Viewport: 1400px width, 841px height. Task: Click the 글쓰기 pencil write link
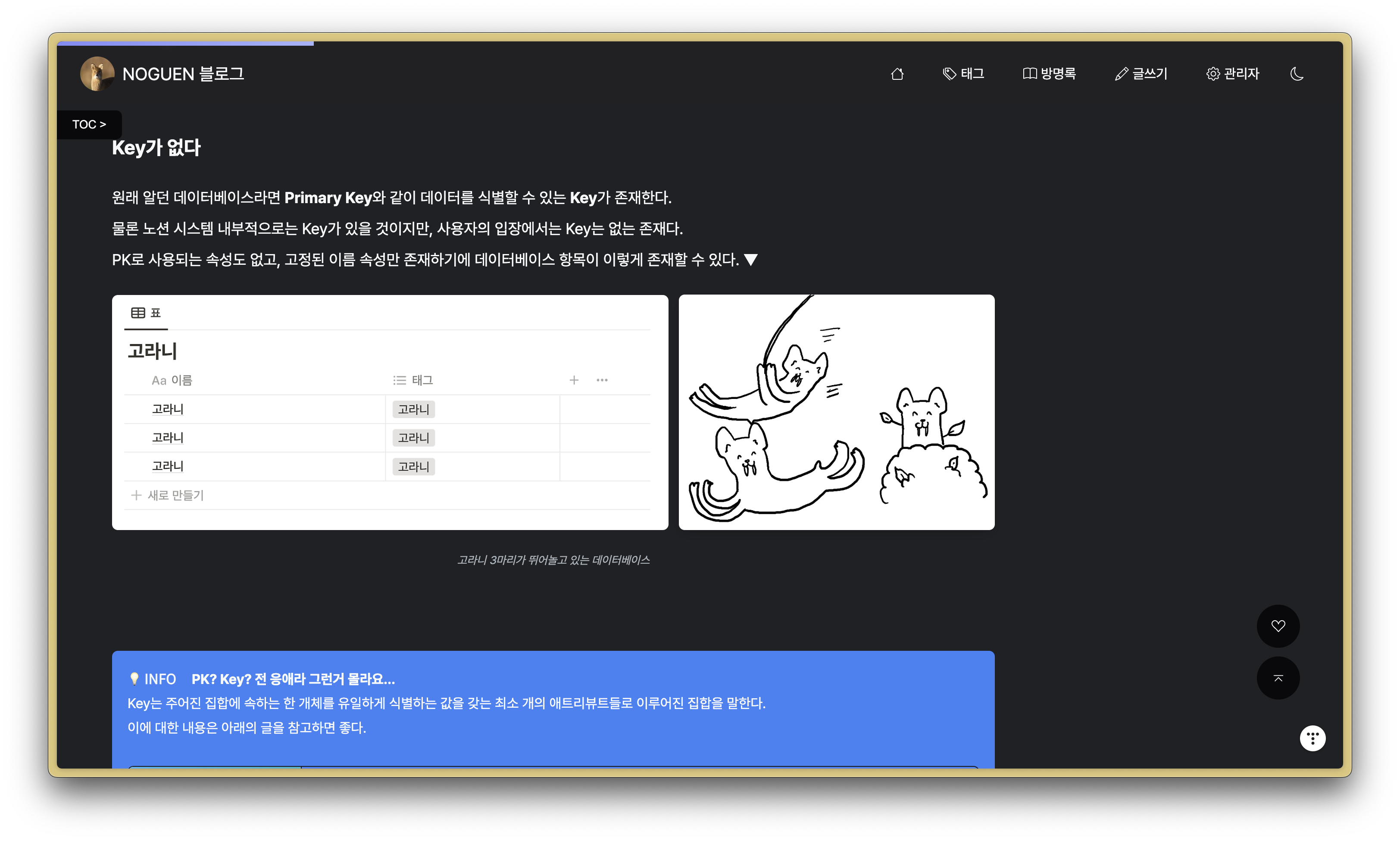coord(1141,74)
